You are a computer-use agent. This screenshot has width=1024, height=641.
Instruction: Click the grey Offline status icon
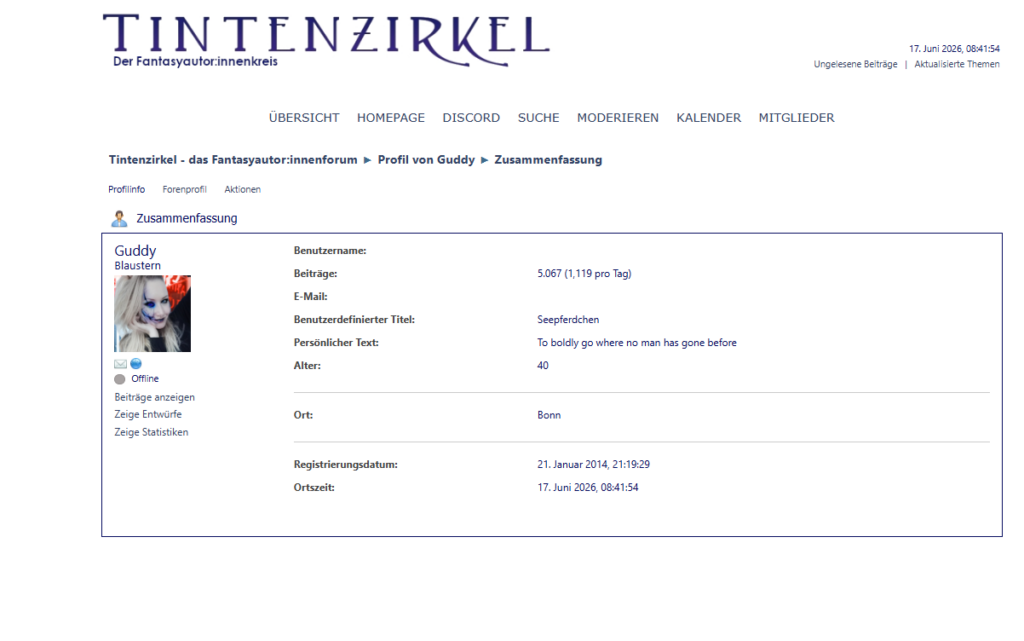coord(120,379)
